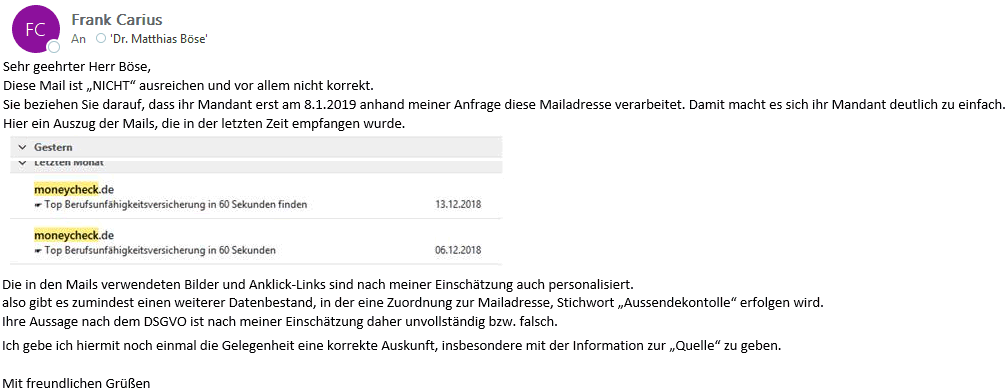
Task: Open moneycheck.de mail dated 06.12.2018
Action: [256, 242]
